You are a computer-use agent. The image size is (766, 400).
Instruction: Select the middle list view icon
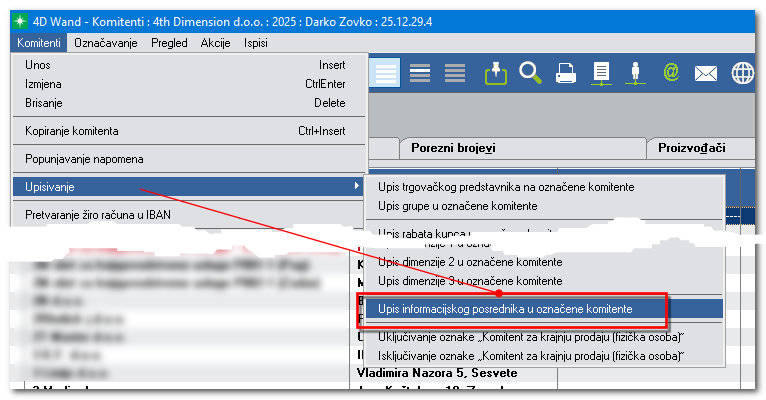420,73
